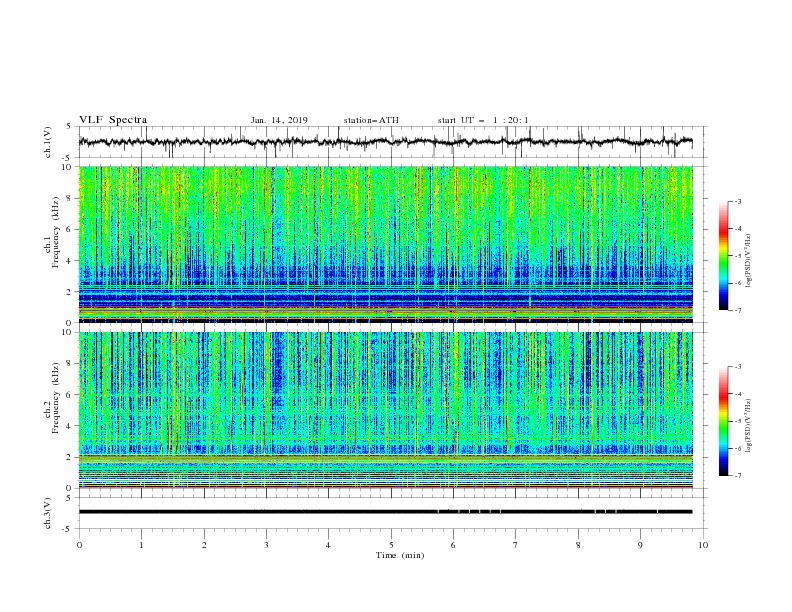Viewport: 792px width, 612px height.
Task: Click the time axis tick label "0"
Action: 79,545
